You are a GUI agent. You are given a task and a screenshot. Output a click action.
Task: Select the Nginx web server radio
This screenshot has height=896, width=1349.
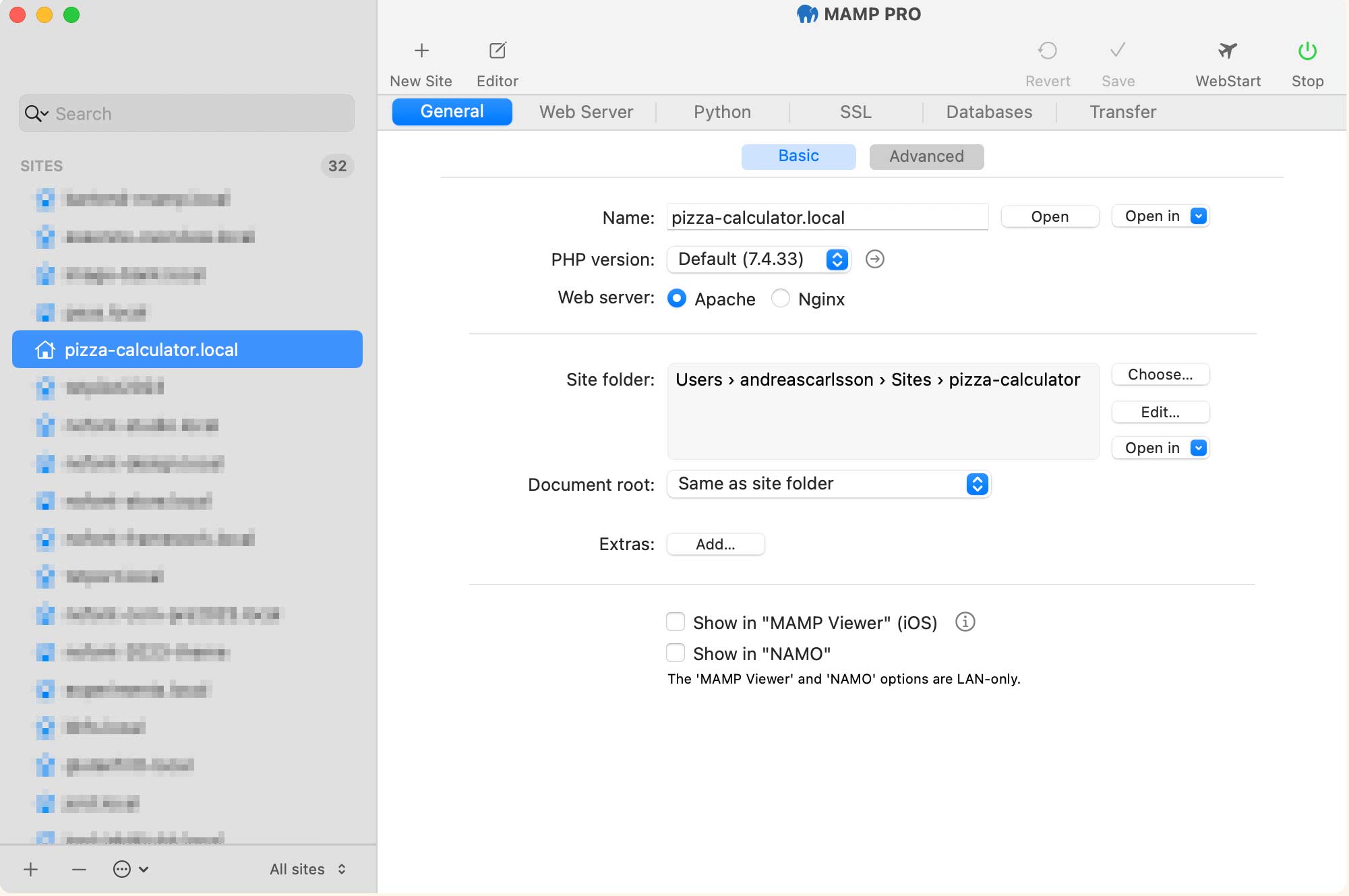coord(780,298)
